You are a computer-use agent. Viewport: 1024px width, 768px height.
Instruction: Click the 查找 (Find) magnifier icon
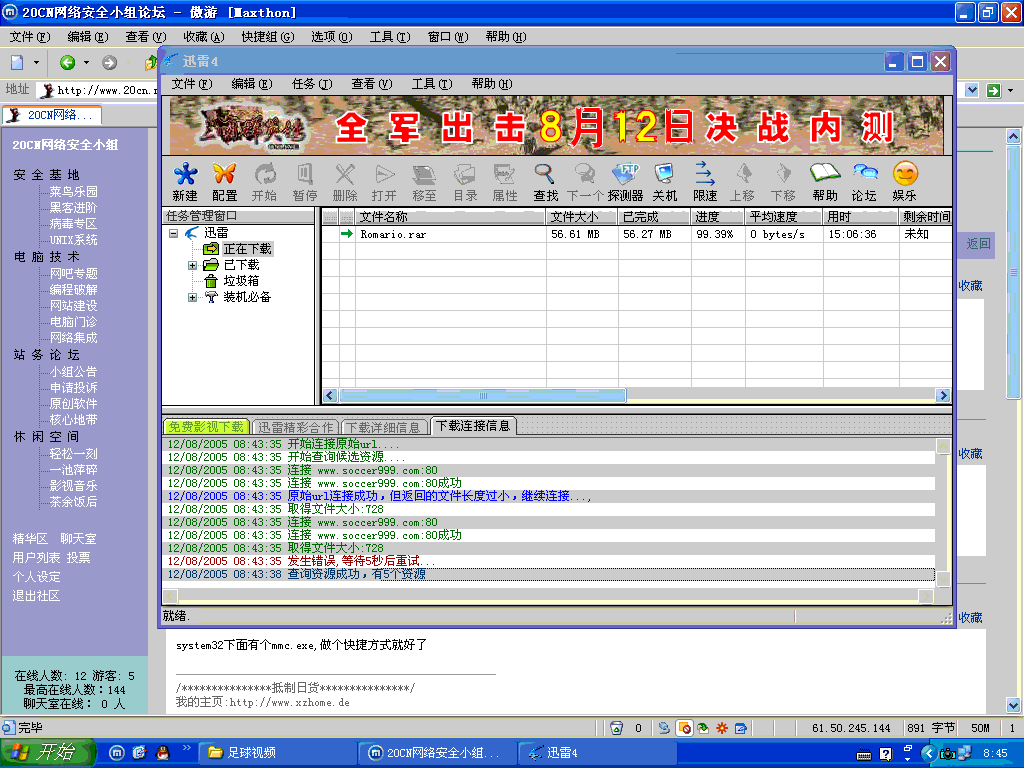(545, 182)
